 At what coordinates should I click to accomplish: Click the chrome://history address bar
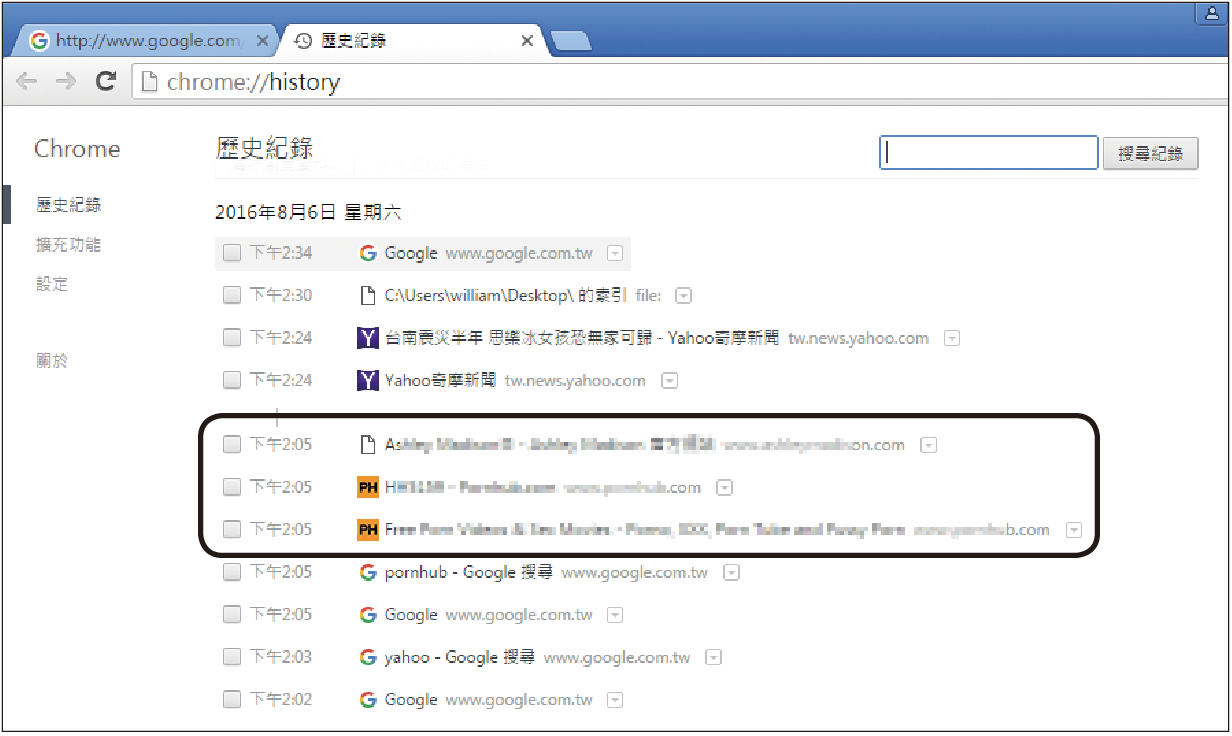click(x=680, y=82)
